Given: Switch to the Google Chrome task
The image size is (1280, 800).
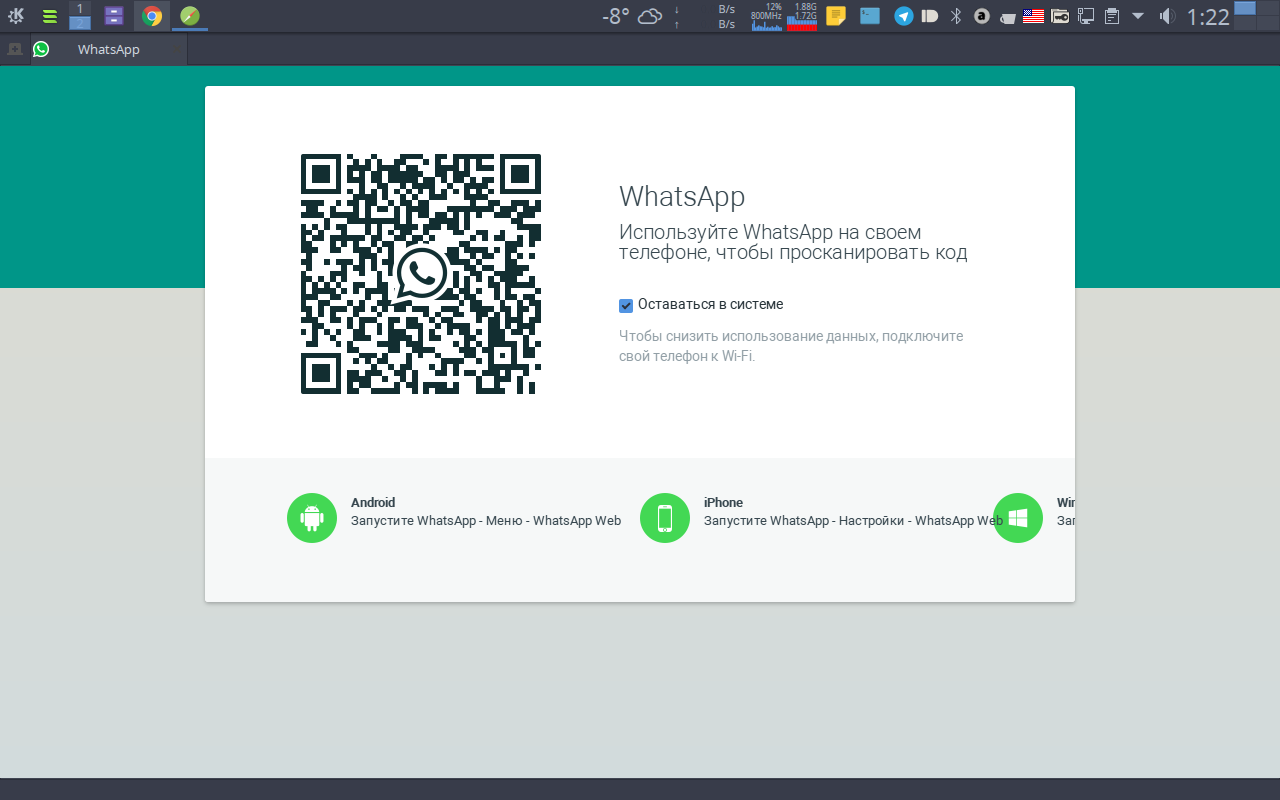Looking at the screenshot, I should (x=152, y=16).
